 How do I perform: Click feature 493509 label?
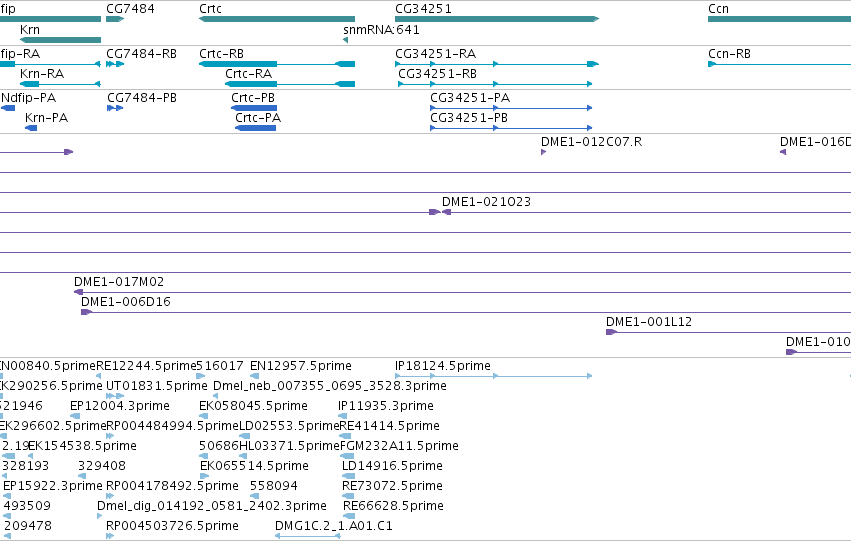[27, 506]
